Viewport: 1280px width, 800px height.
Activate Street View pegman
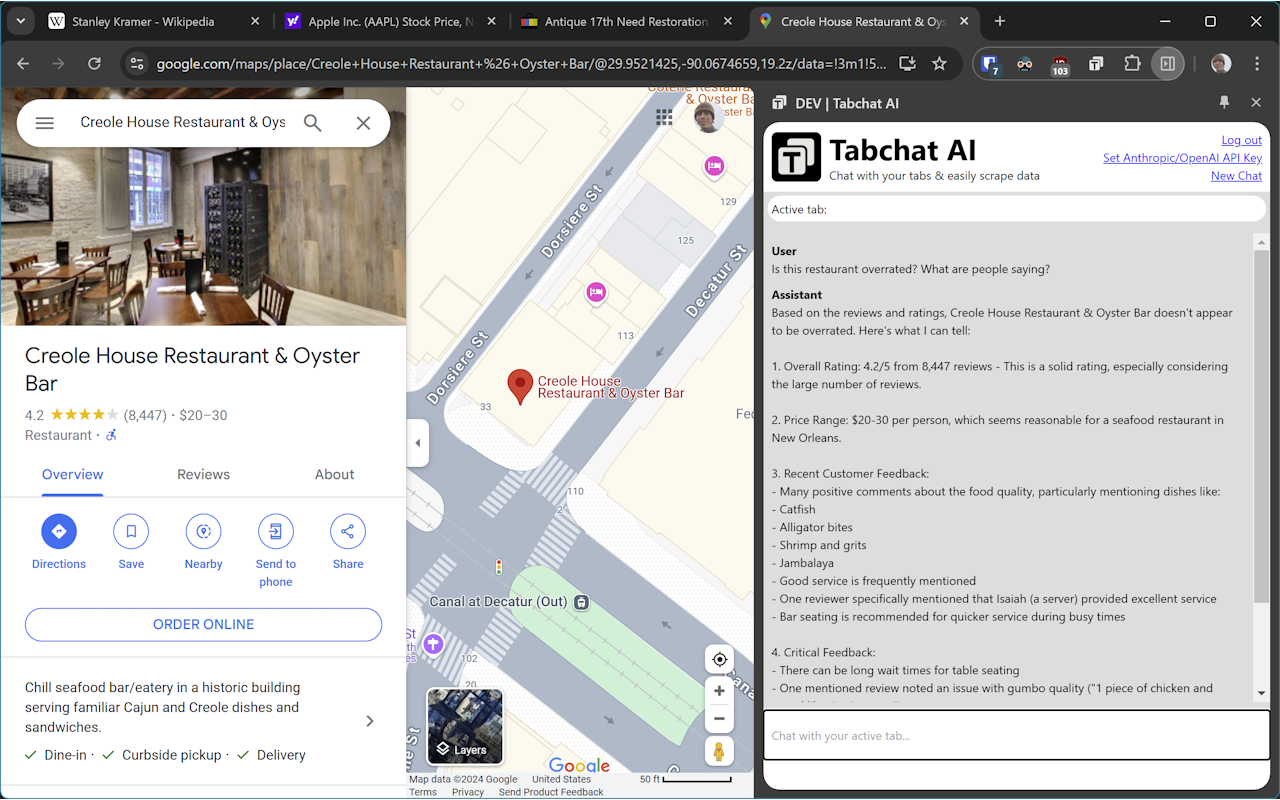click(x=719, y=751)
